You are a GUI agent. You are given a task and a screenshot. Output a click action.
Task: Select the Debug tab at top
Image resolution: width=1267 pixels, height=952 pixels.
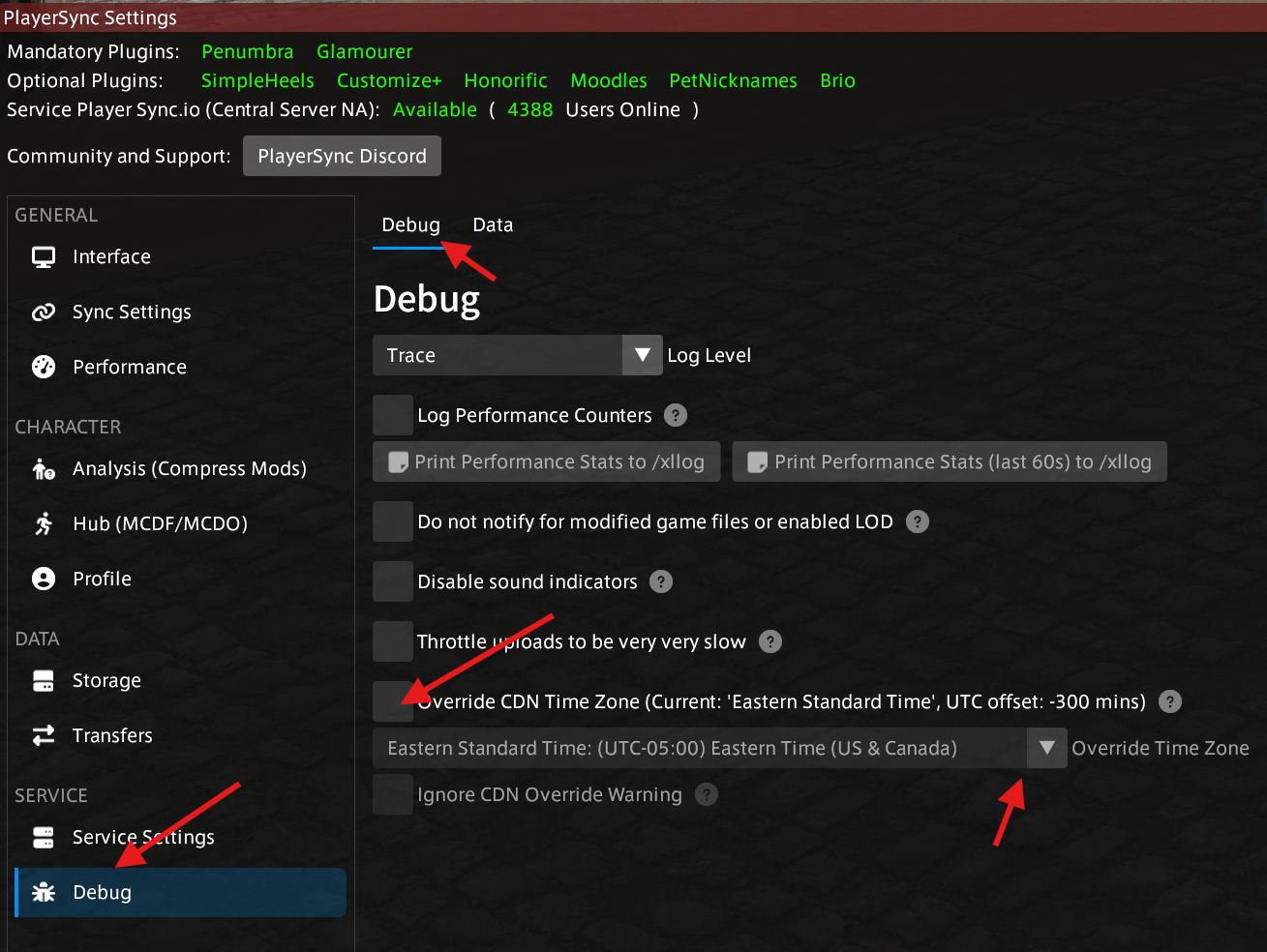coord(410,225)
